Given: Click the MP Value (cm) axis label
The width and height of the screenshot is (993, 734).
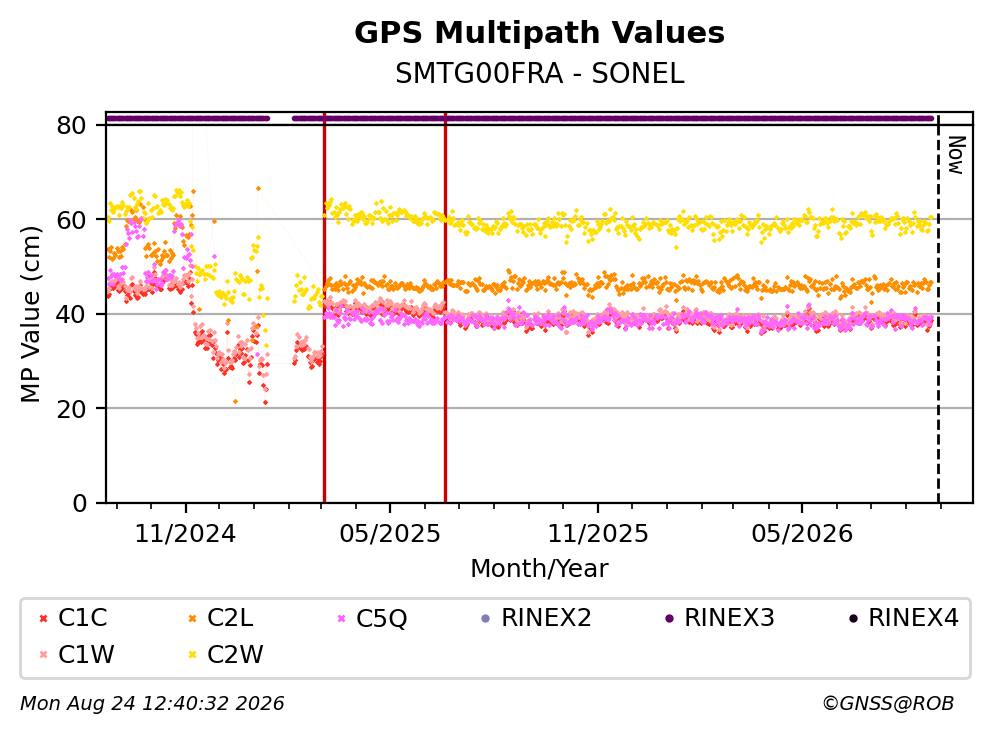Looking at the screenshot, I should (x=30, y=314).
